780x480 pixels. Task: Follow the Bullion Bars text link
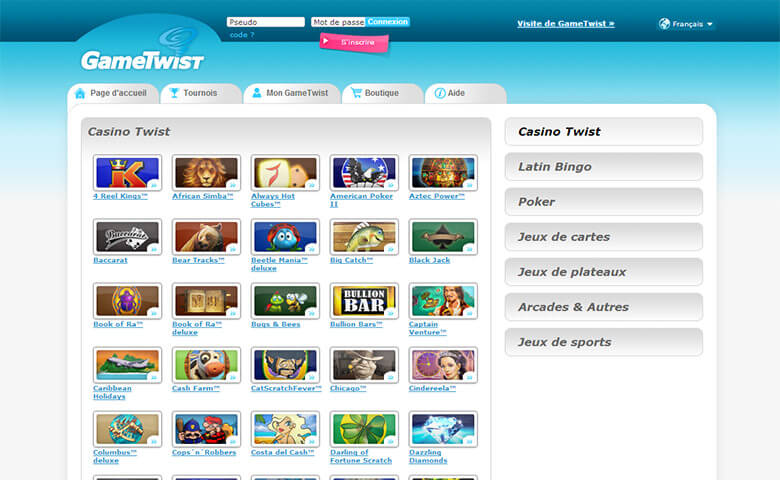click(356, 324)
